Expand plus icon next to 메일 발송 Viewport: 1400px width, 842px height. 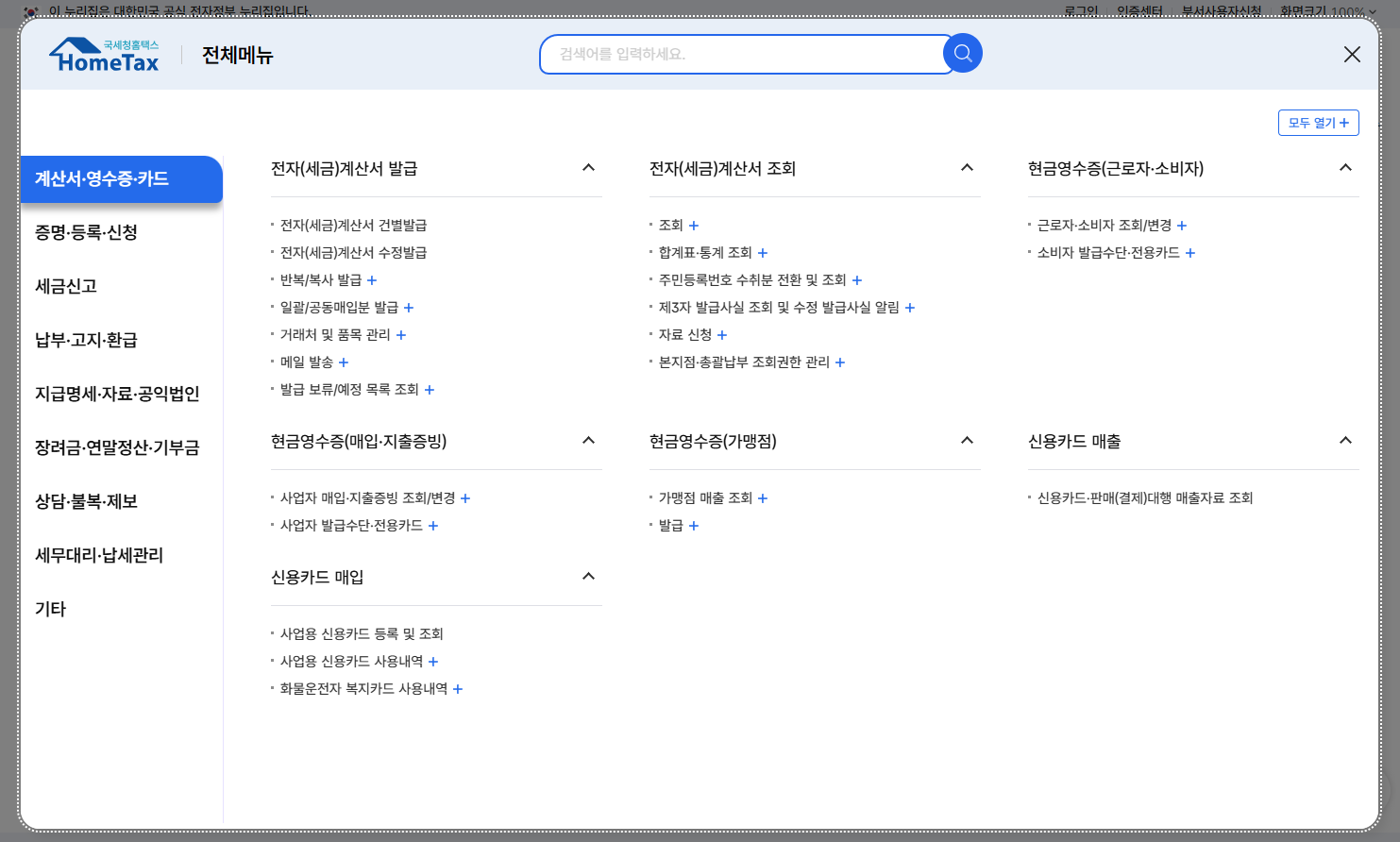(344, 362)
